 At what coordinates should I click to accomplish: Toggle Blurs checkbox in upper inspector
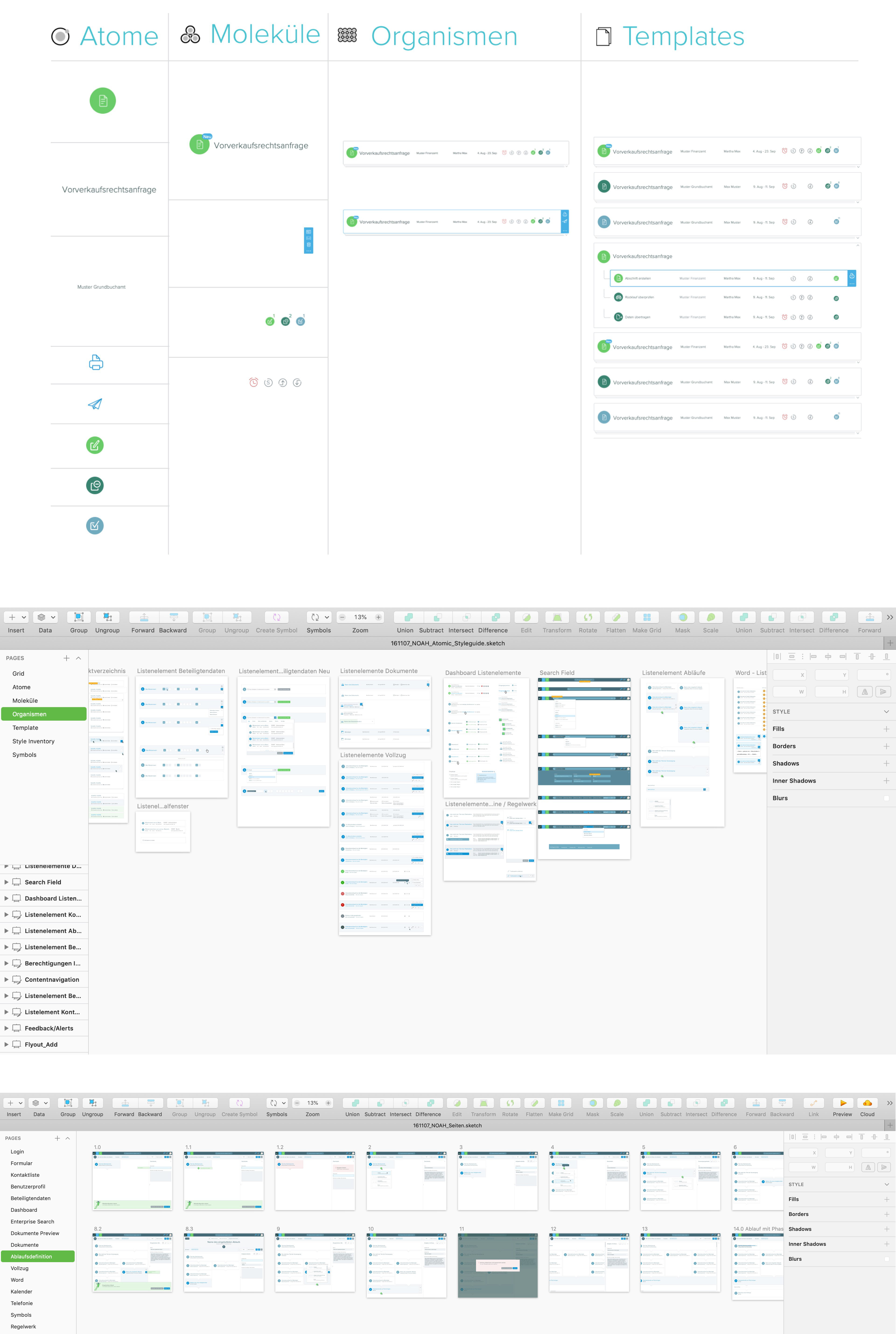coord(886,798)
